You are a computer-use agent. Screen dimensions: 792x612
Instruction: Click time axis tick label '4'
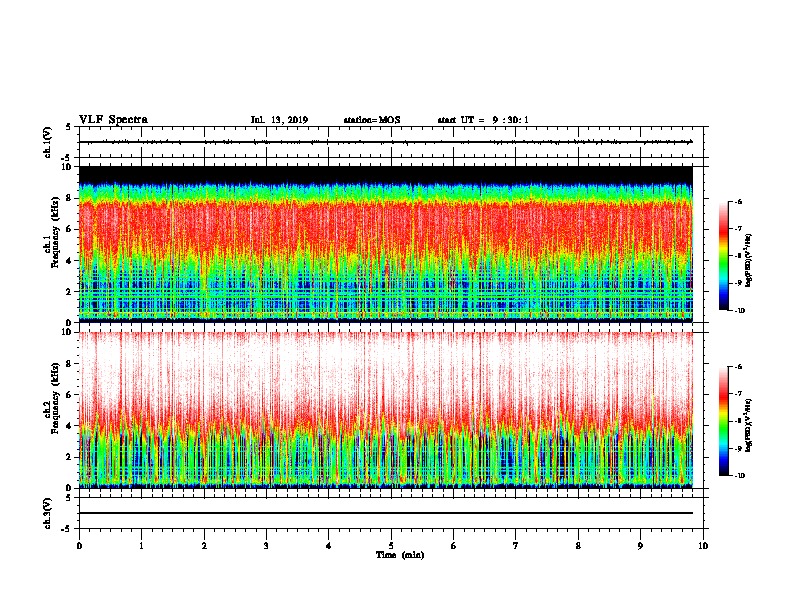point(329,546)
